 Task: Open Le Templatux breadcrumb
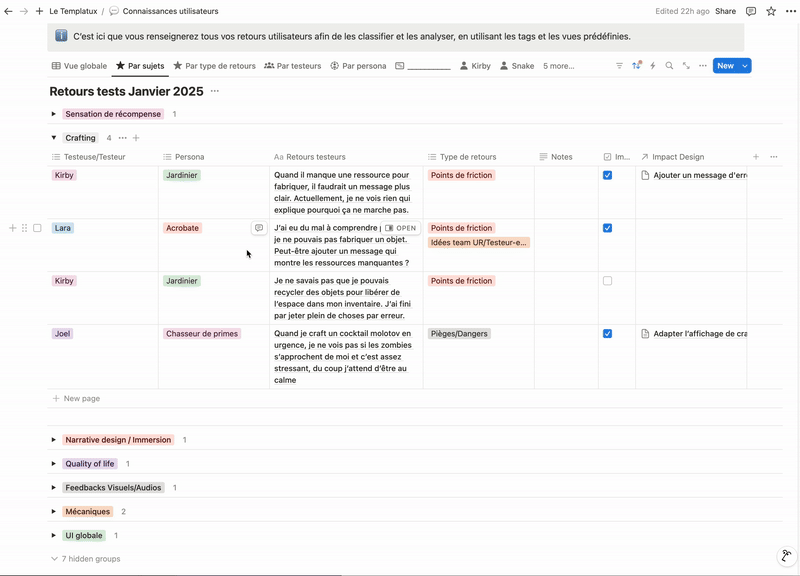(x=73, y=11)
